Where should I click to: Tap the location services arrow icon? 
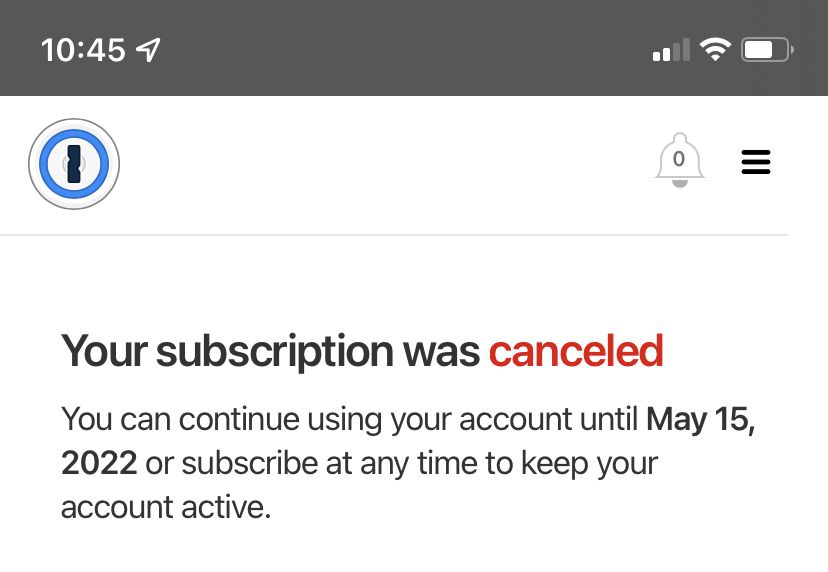point(149,49)
